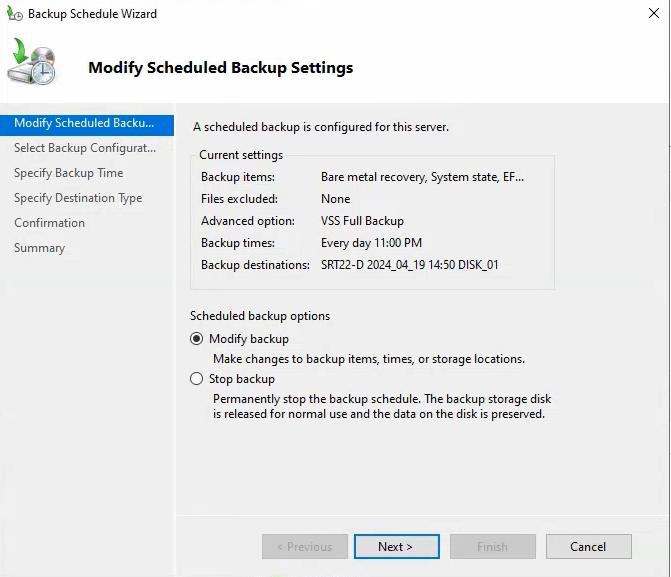671x577 pixels.
Task: Click the 'Files excluded:' label
Action: coord(239,199)
